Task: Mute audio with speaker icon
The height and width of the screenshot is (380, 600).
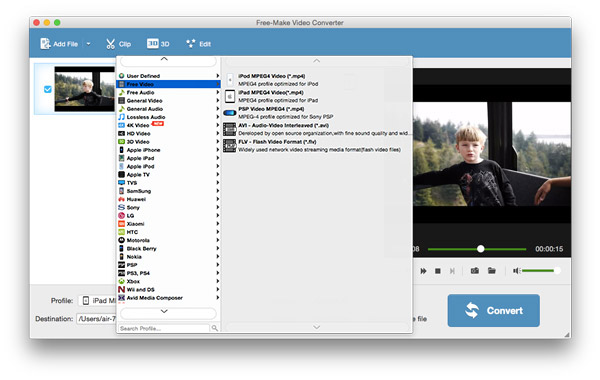Action: pos(516,271)
